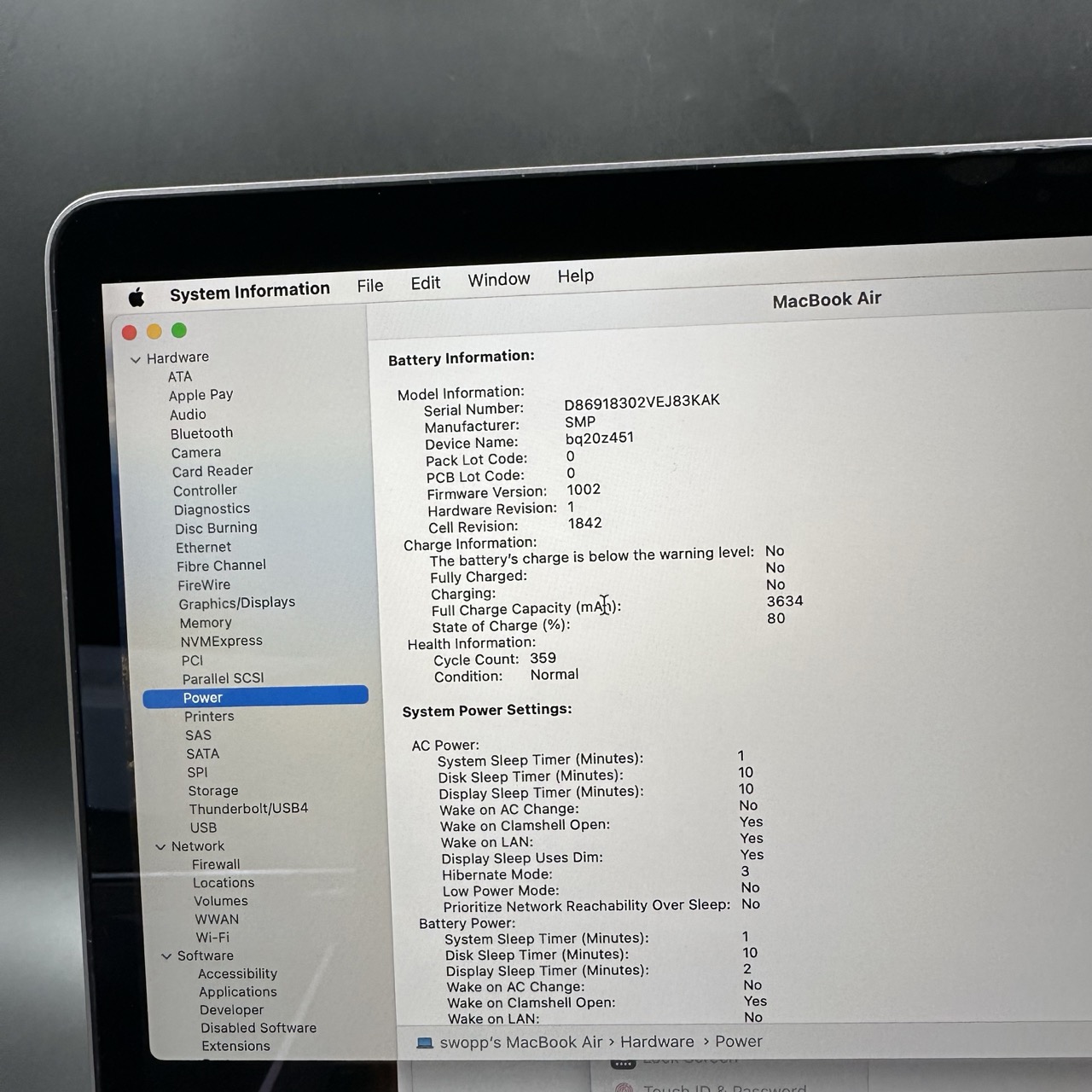Click the Battery Information heading
The width and height of the screenshot is (1092, 1092).
(x=462, y=358)
